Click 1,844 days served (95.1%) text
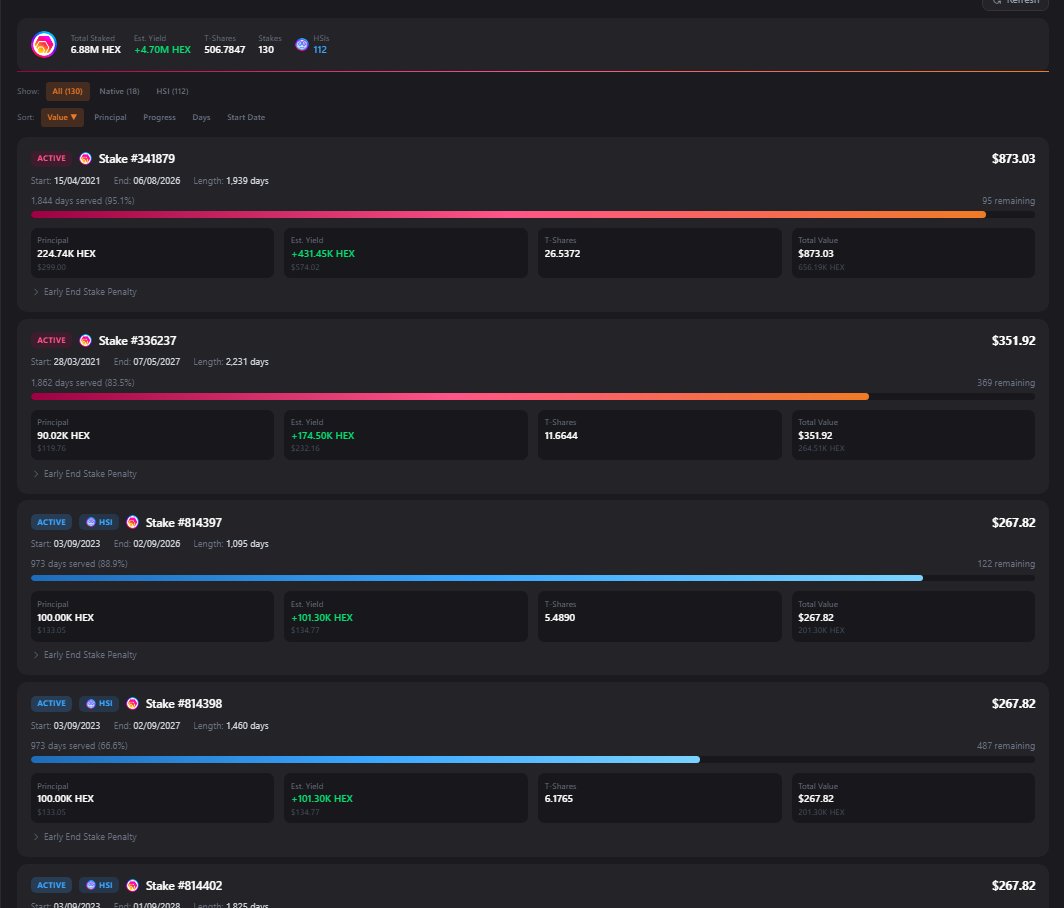The image size is (1064, 908). (x=83, y=201)
